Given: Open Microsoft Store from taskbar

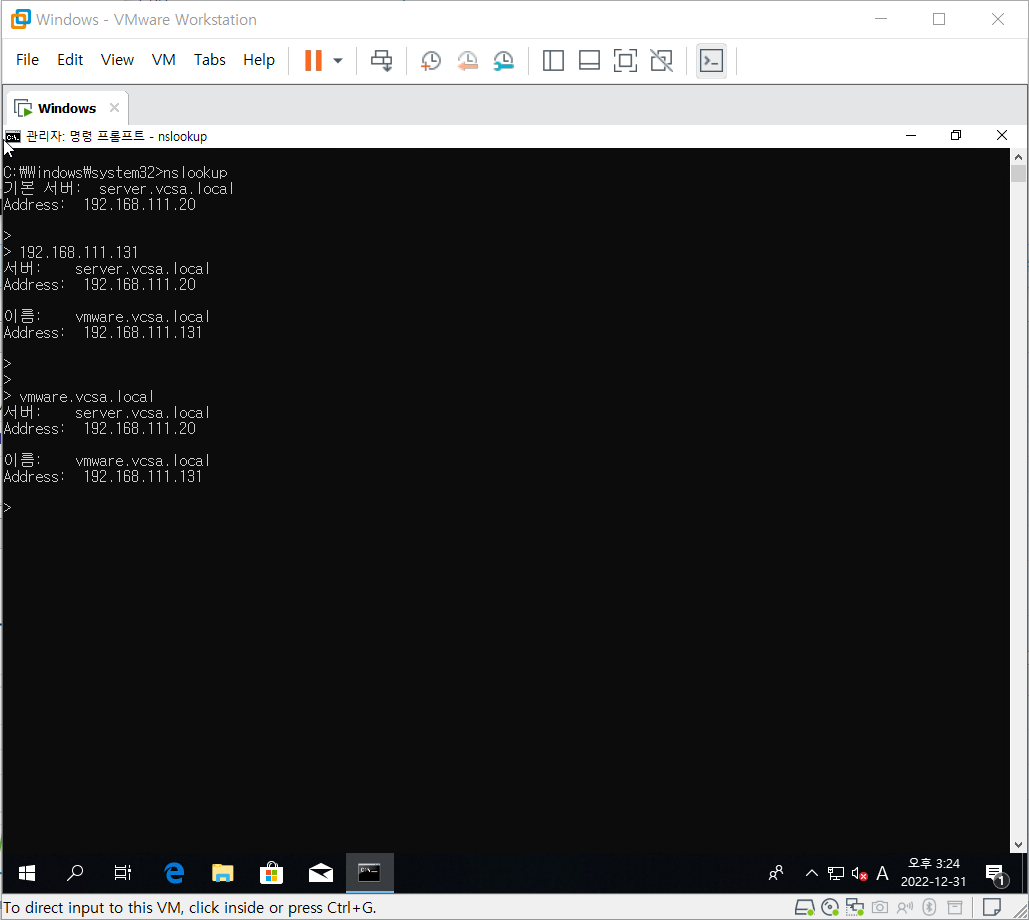Looking at the screenshot, I should click(x=271, y=873).
